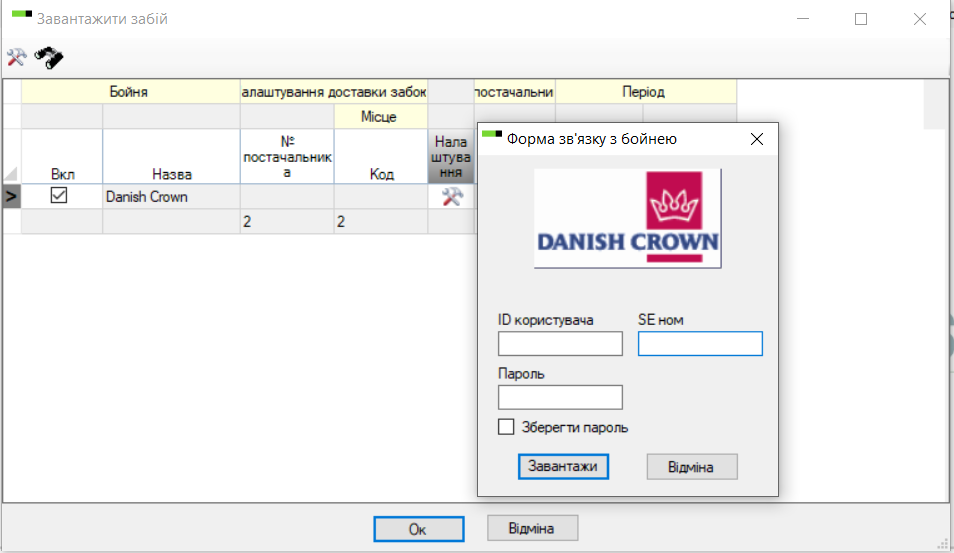Select the Danish Crown name cell
This screenshot has height=553, width=954.
pyautogui.click(x=172, y=197)
